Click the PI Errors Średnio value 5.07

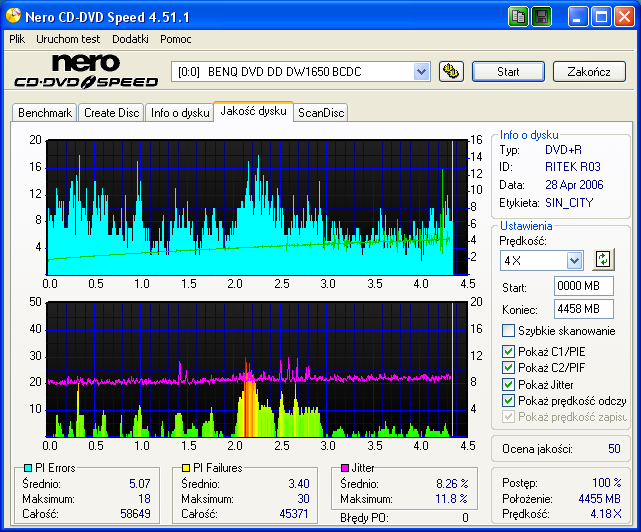[x=140, y=484]
